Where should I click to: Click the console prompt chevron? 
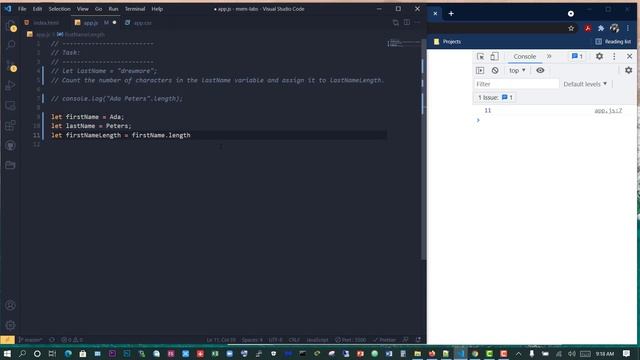478,120
